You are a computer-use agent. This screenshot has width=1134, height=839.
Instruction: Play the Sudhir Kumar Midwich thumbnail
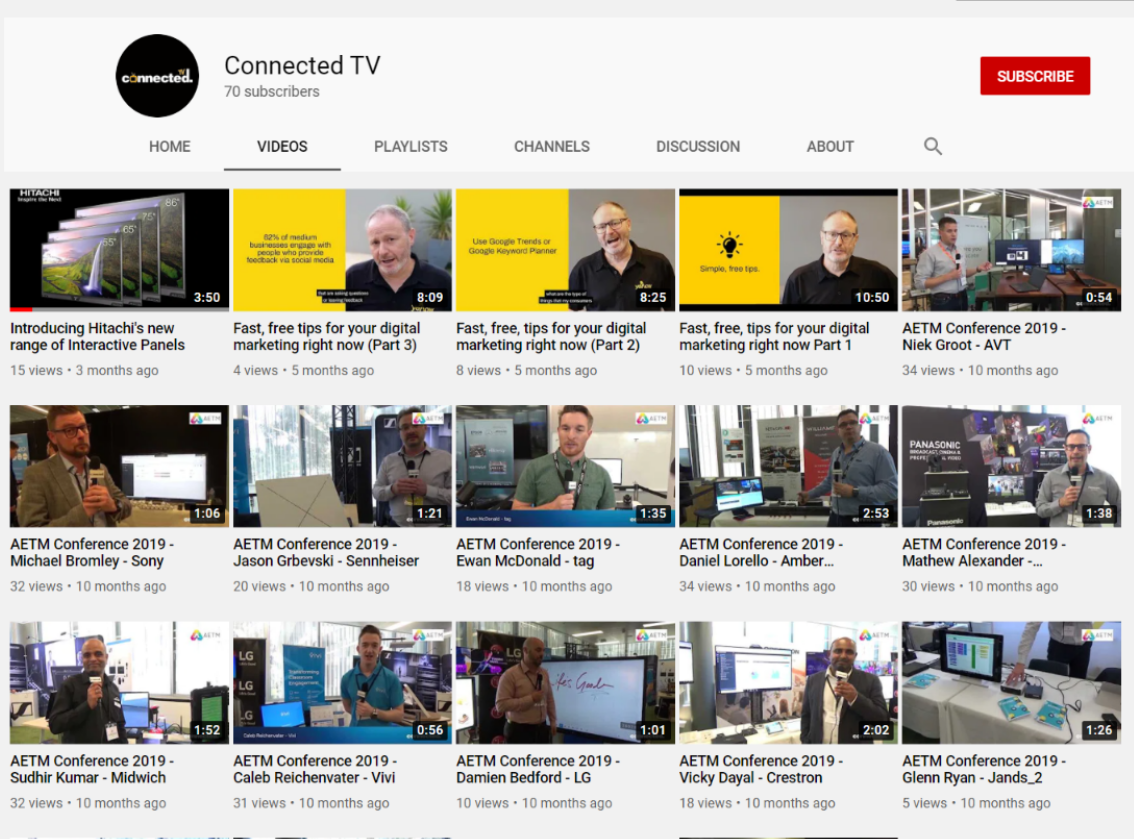point(119,683)
